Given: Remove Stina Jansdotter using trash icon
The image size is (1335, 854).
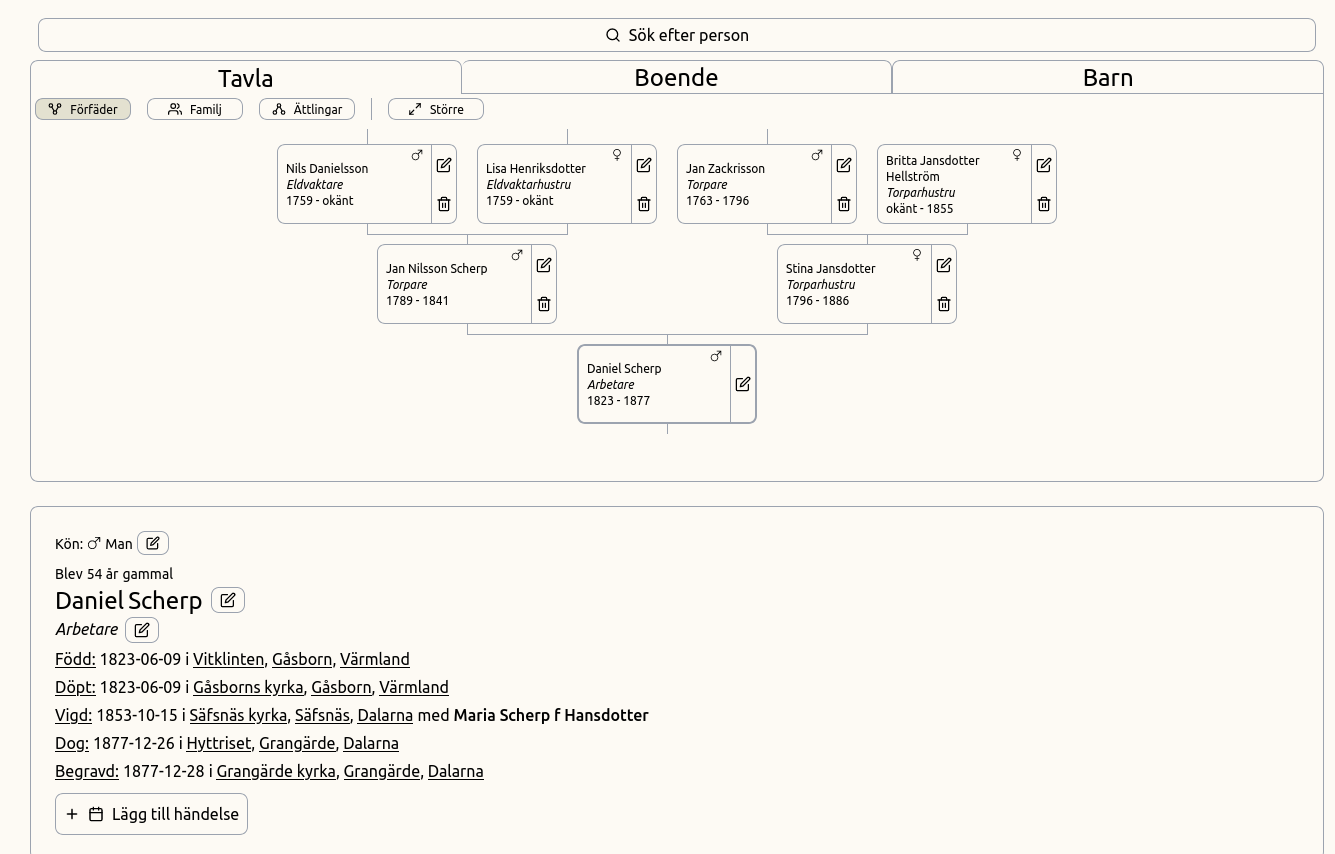Looking at the screenshot, I should [x=944, y=304].
